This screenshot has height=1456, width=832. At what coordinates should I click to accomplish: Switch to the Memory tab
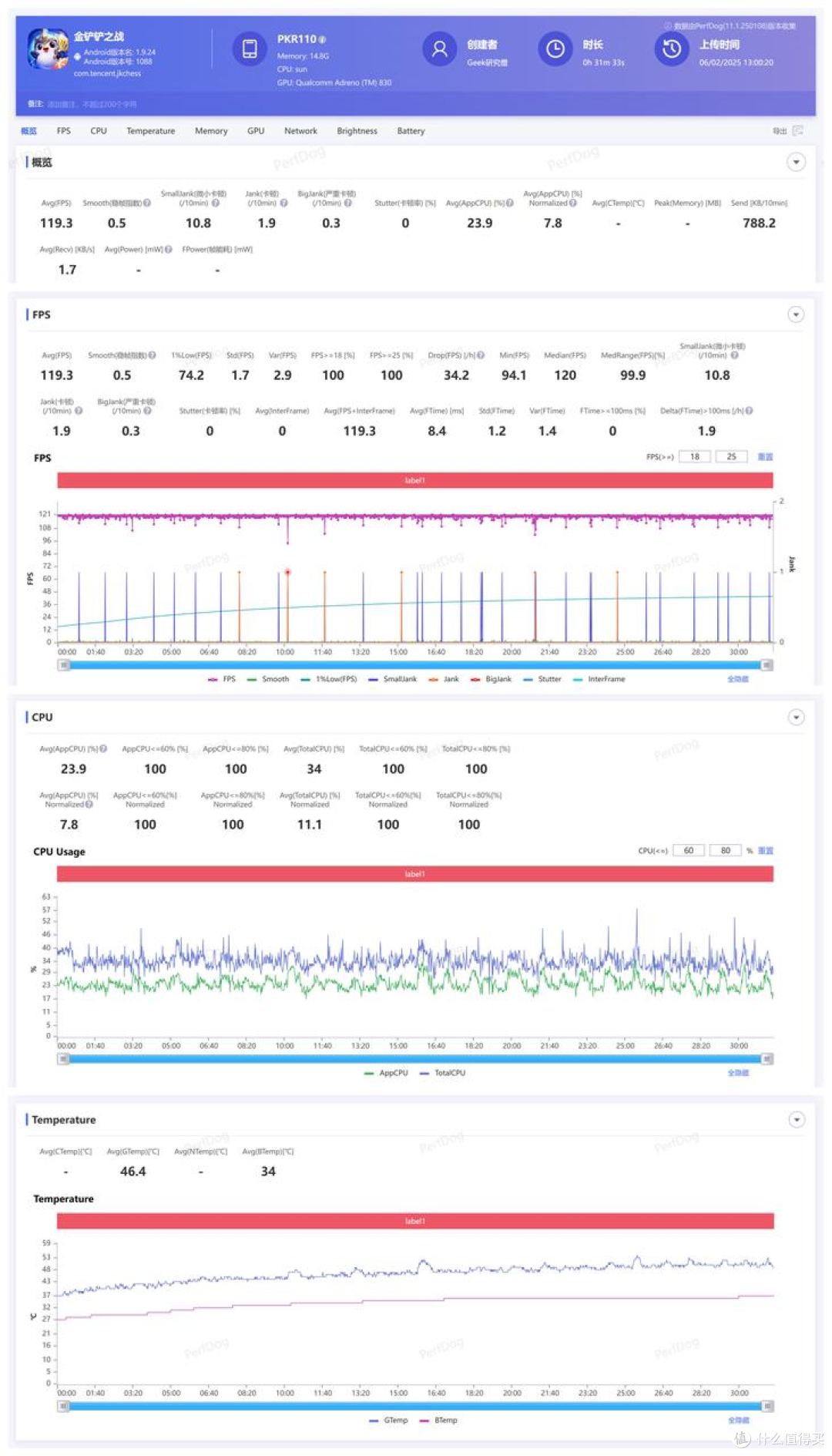point(211,131)
